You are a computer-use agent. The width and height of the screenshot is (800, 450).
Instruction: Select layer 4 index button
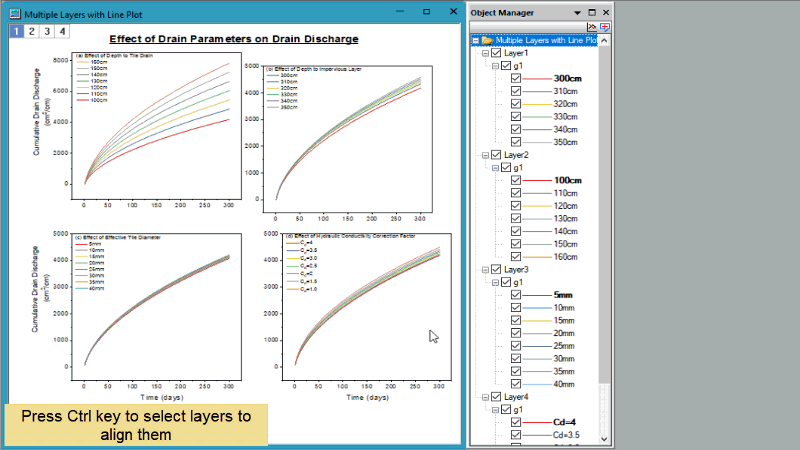63,32
